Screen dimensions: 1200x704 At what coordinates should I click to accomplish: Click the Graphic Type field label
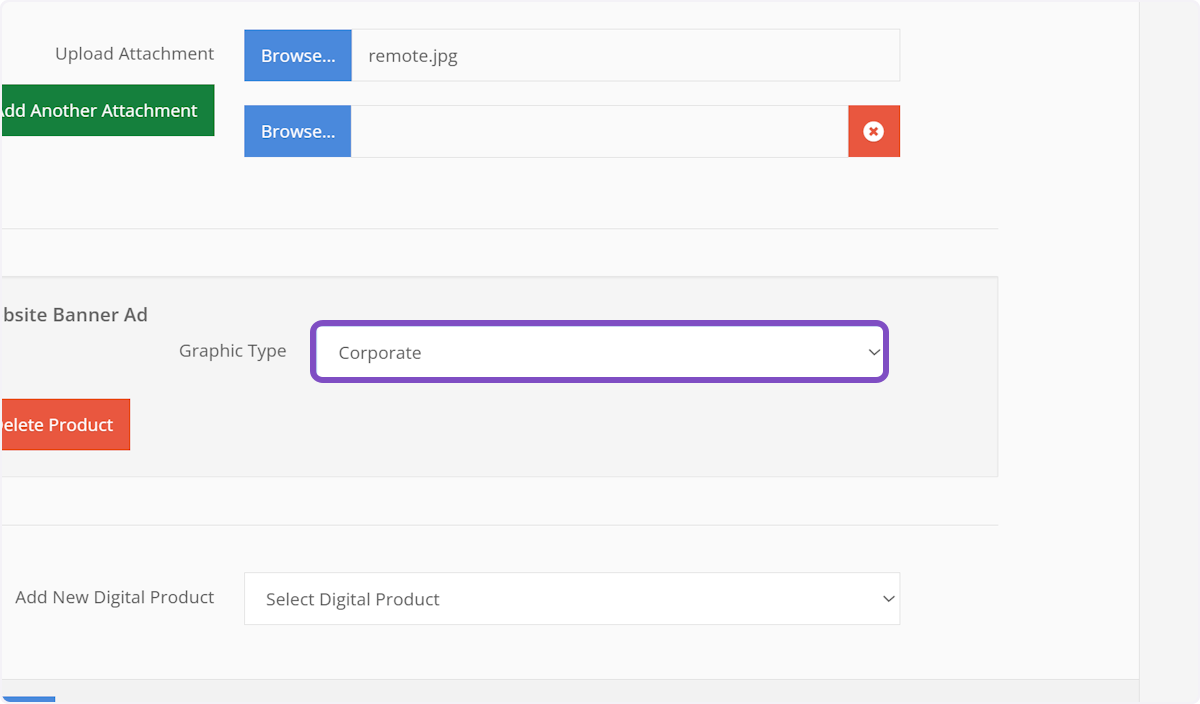point(232,351)
